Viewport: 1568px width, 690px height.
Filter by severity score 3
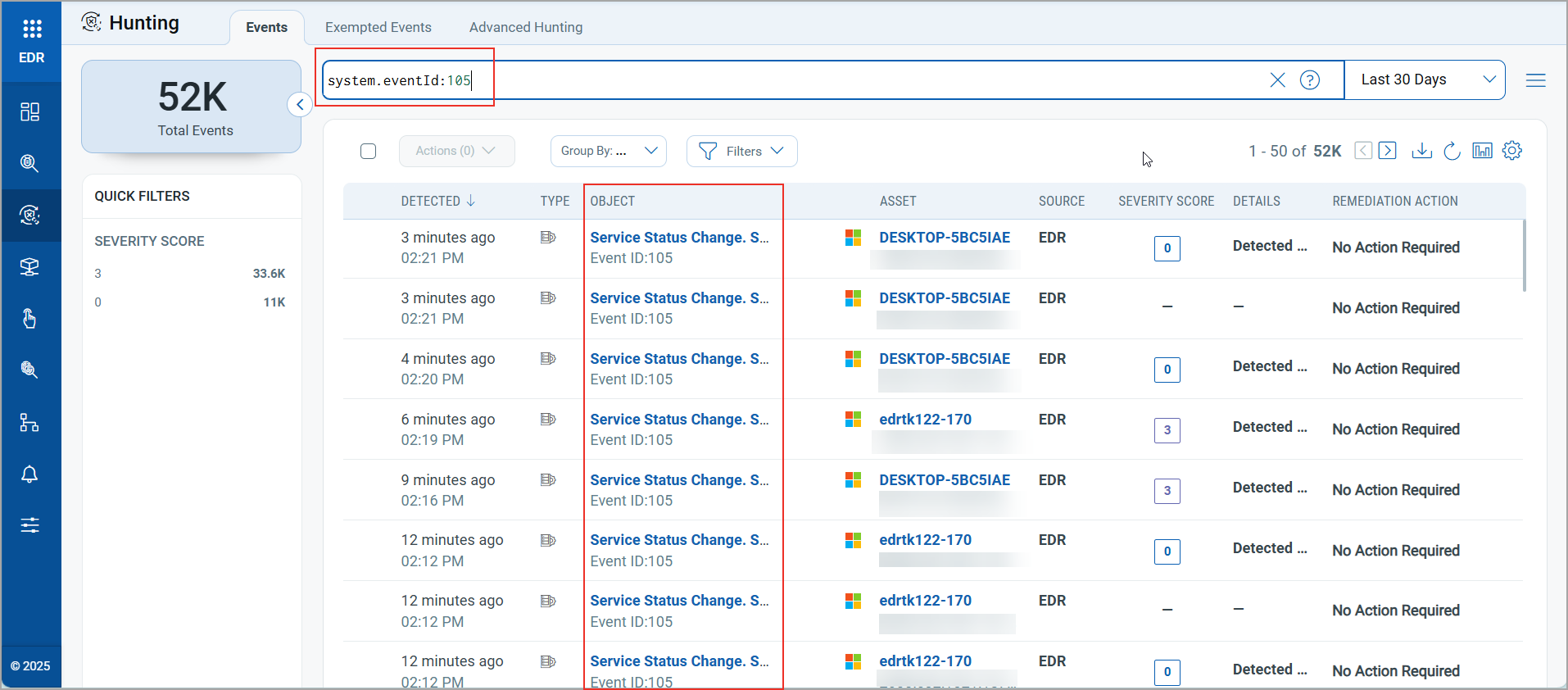coord(98,274)
